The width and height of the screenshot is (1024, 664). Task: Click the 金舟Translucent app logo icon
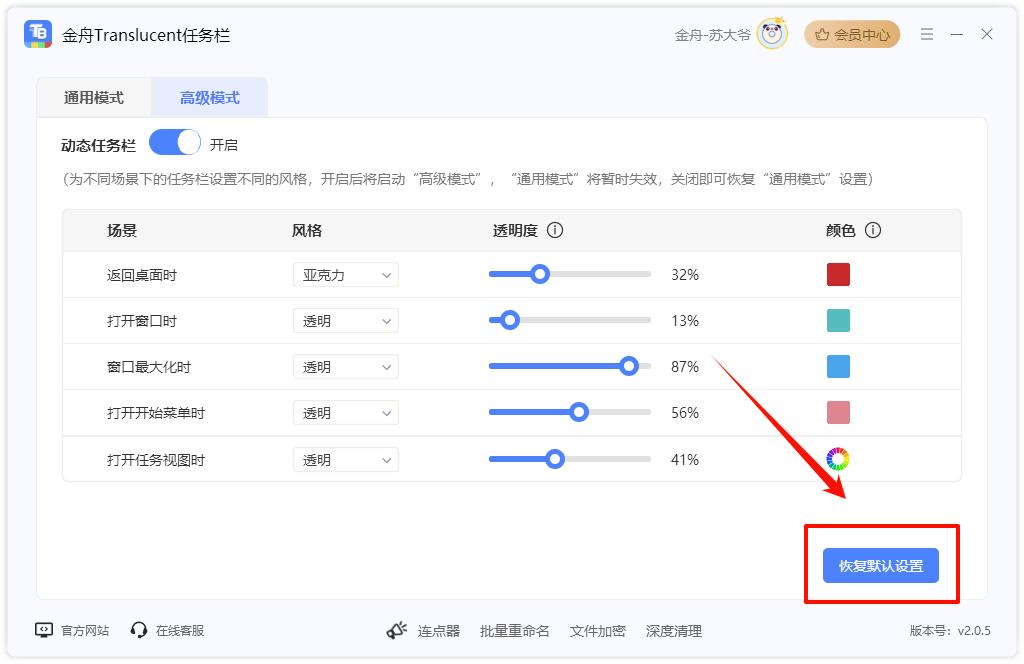point(38,34)
